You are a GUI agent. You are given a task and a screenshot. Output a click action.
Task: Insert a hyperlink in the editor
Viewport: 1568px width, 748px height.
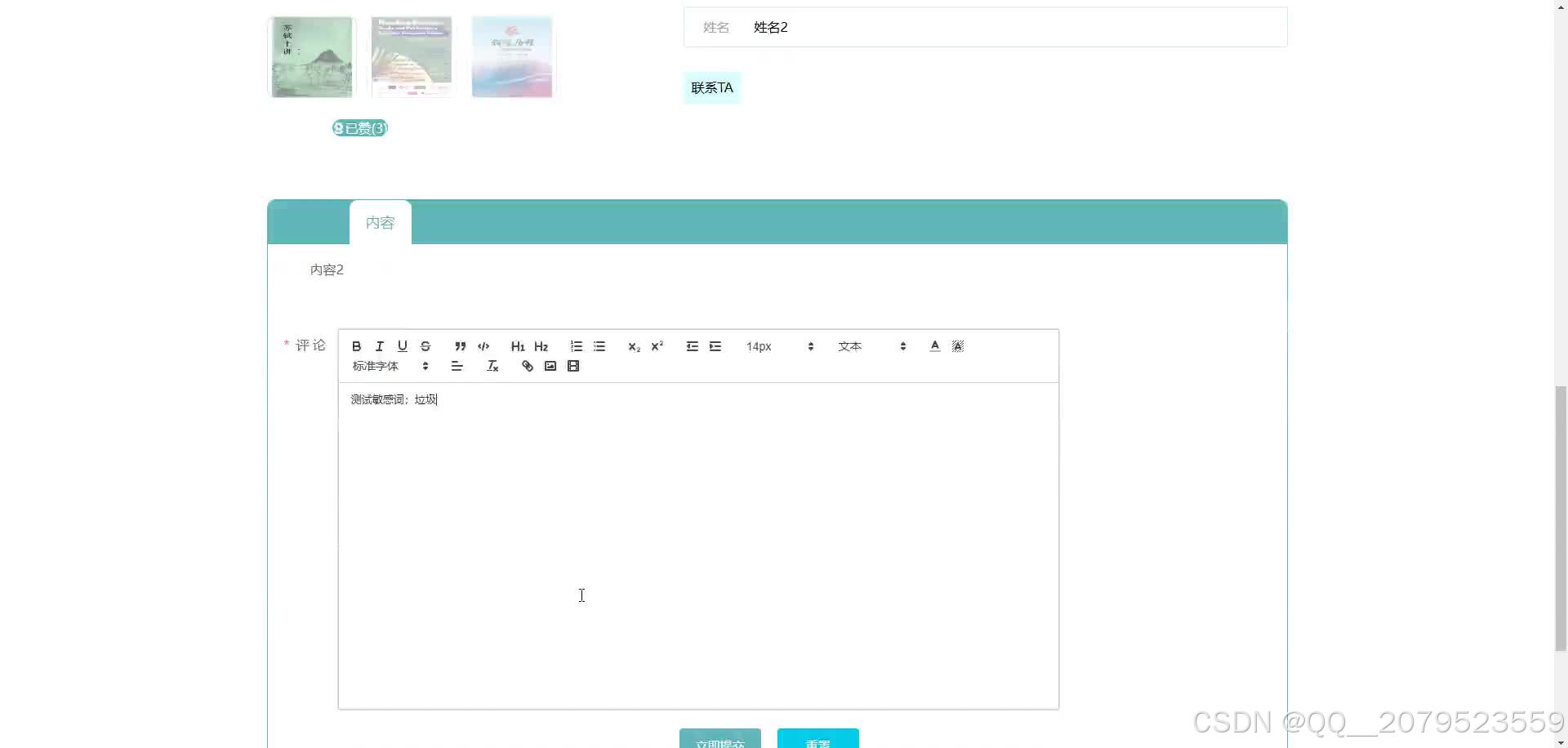coord(527,366)
